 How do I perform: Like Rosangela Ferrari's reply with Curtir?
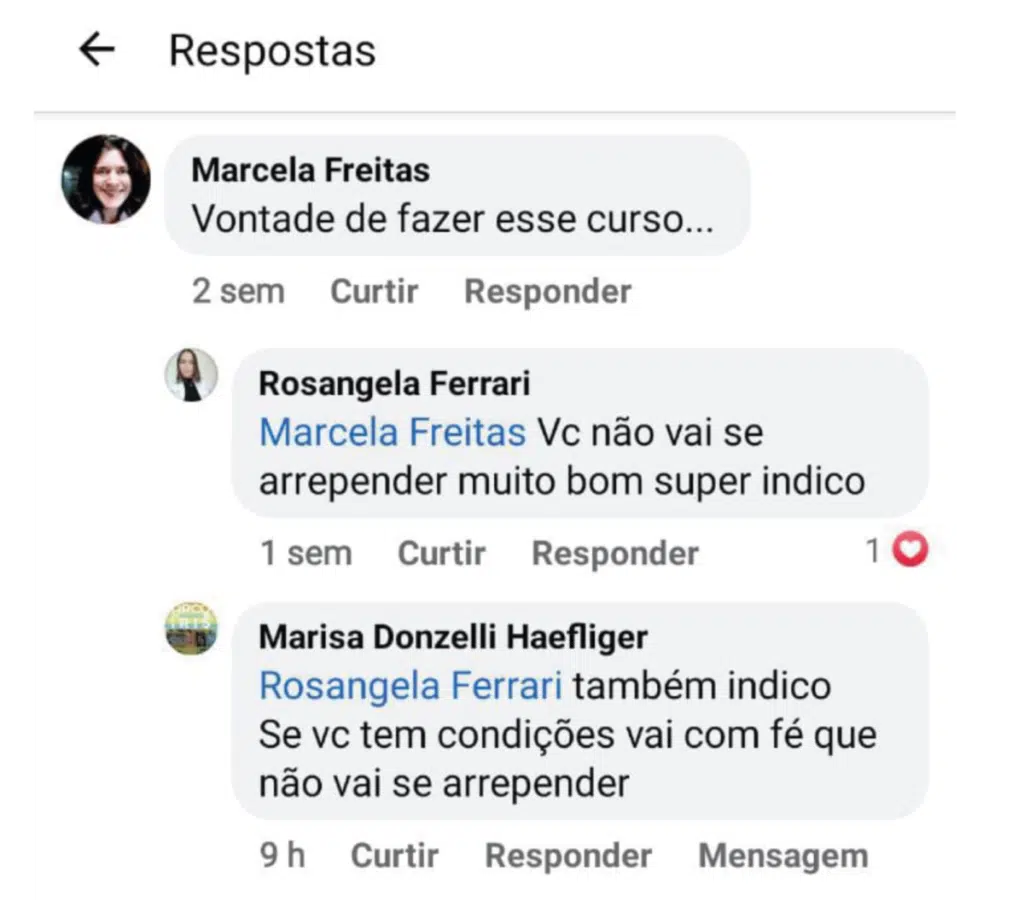coord(441,553)
